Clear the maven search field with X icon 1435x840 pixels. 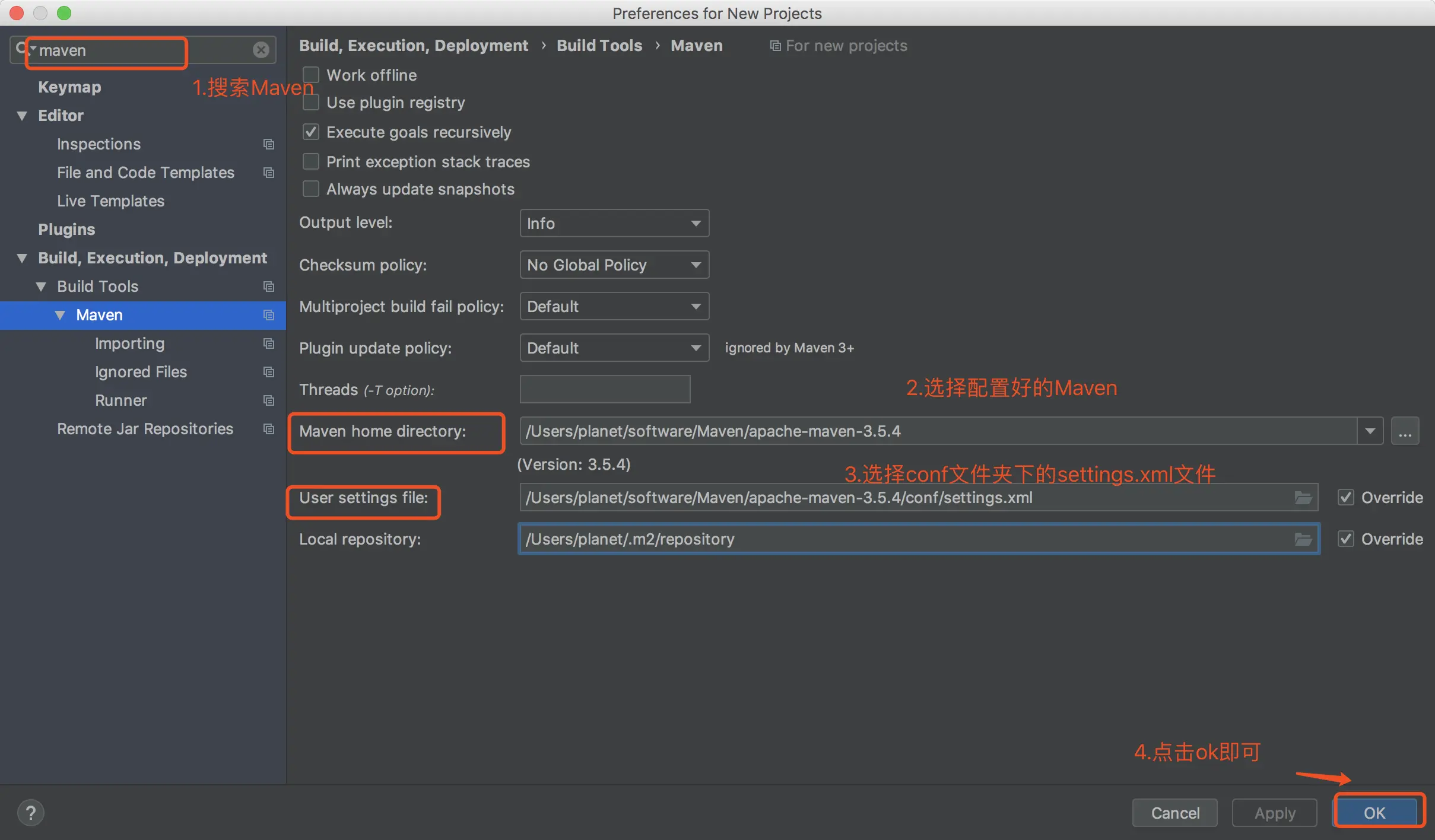pyautogui.click(x=261, y=50)
